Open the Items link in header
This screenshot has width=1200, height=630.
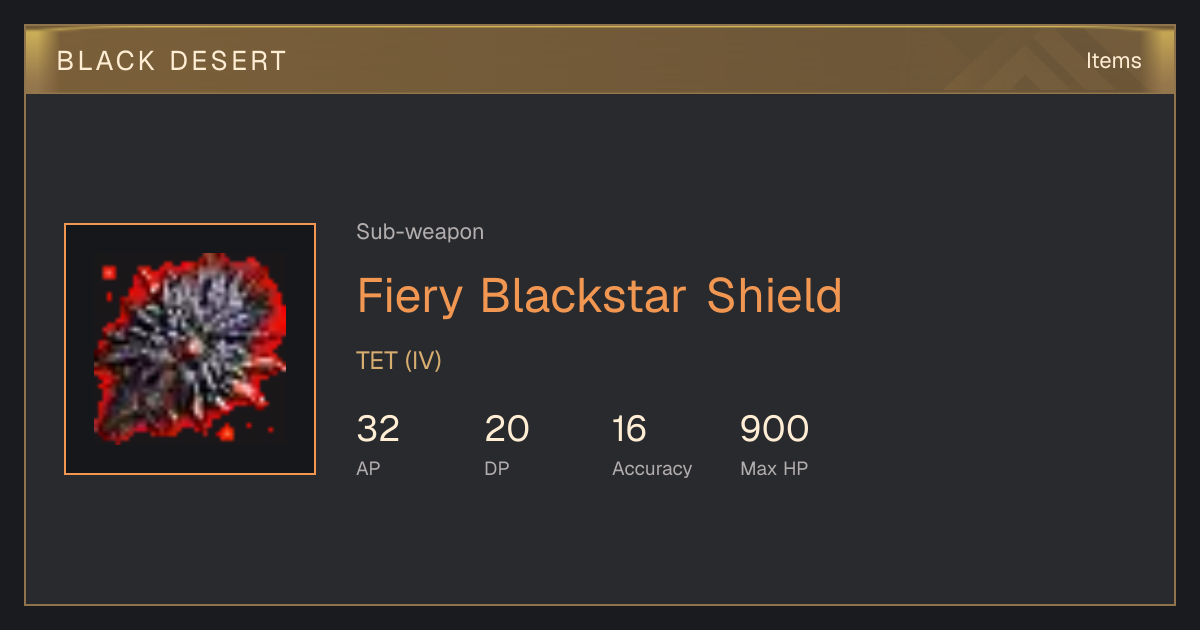coord(1113,60)
